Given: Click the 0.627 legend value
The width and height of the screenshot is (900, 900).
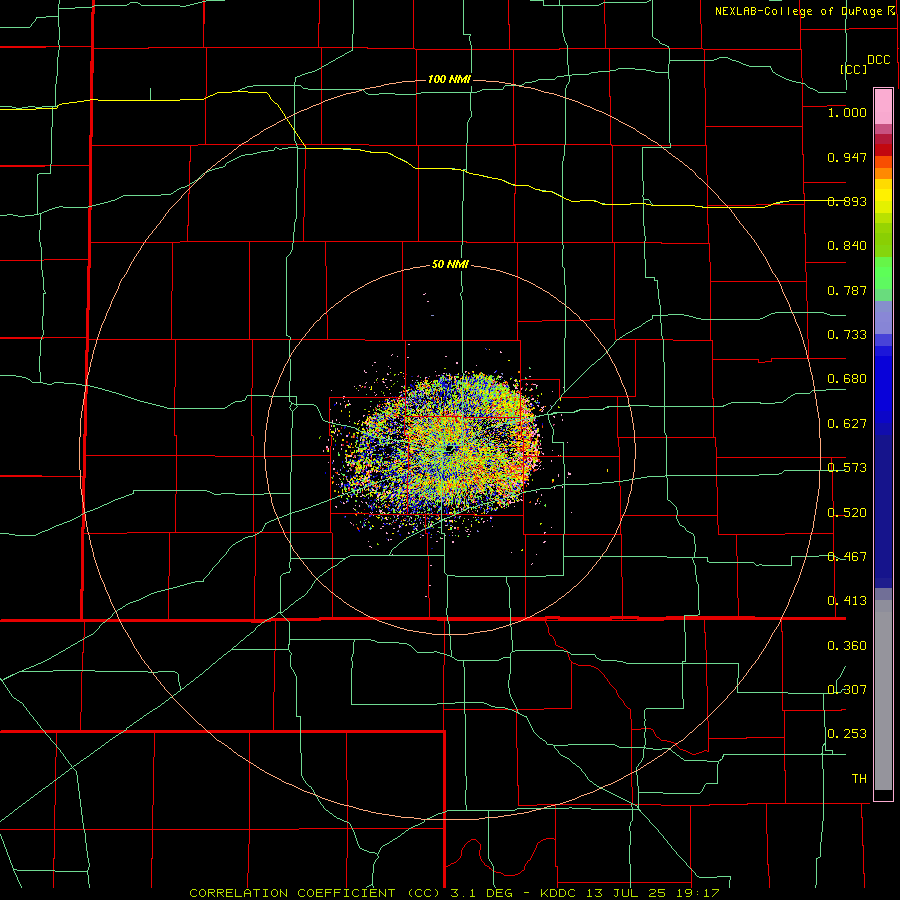Looking at the screenshot, I should [x=847, y=424].
